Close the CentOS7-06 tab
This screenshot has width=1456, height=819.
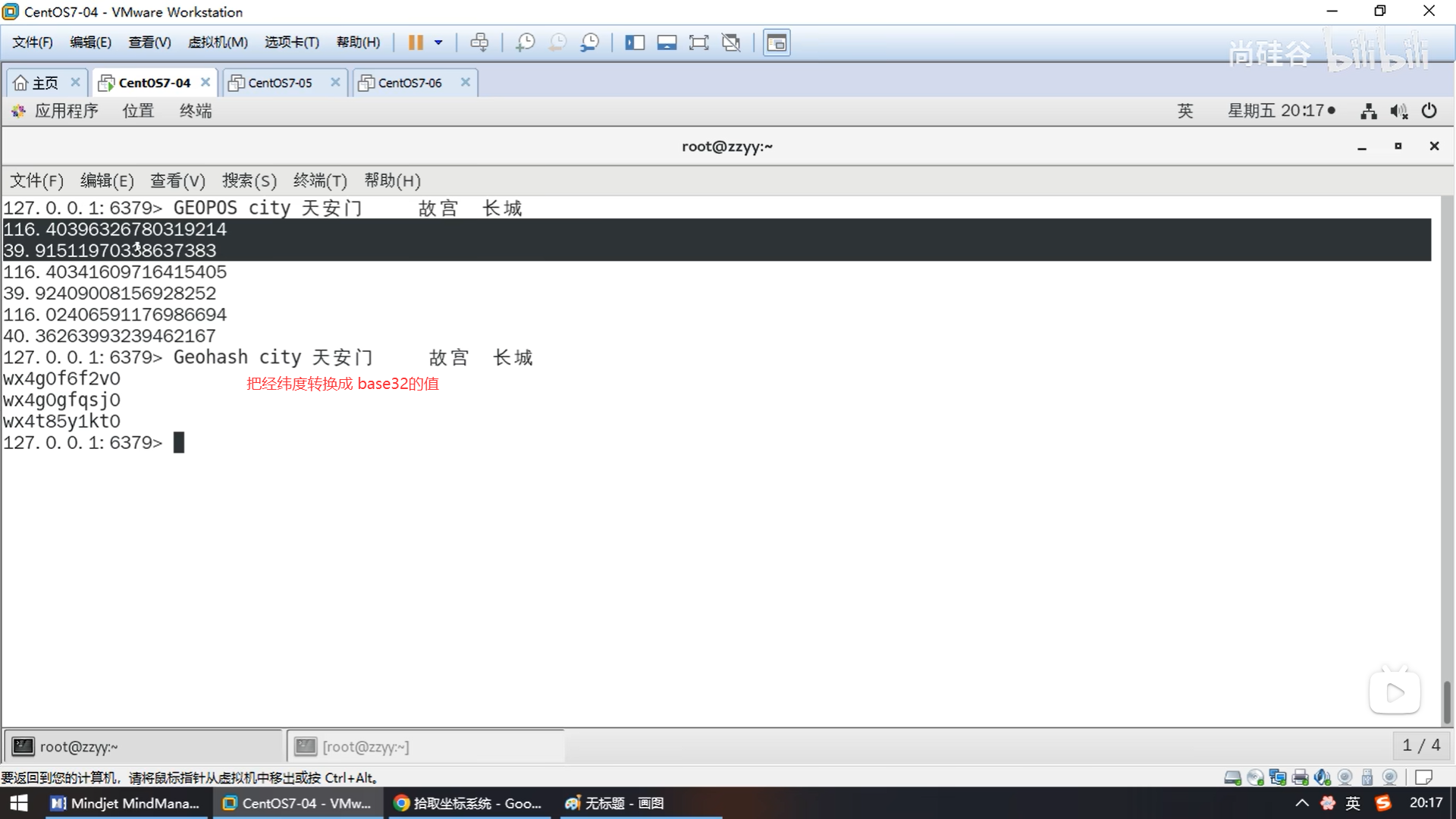pos(466,82)
